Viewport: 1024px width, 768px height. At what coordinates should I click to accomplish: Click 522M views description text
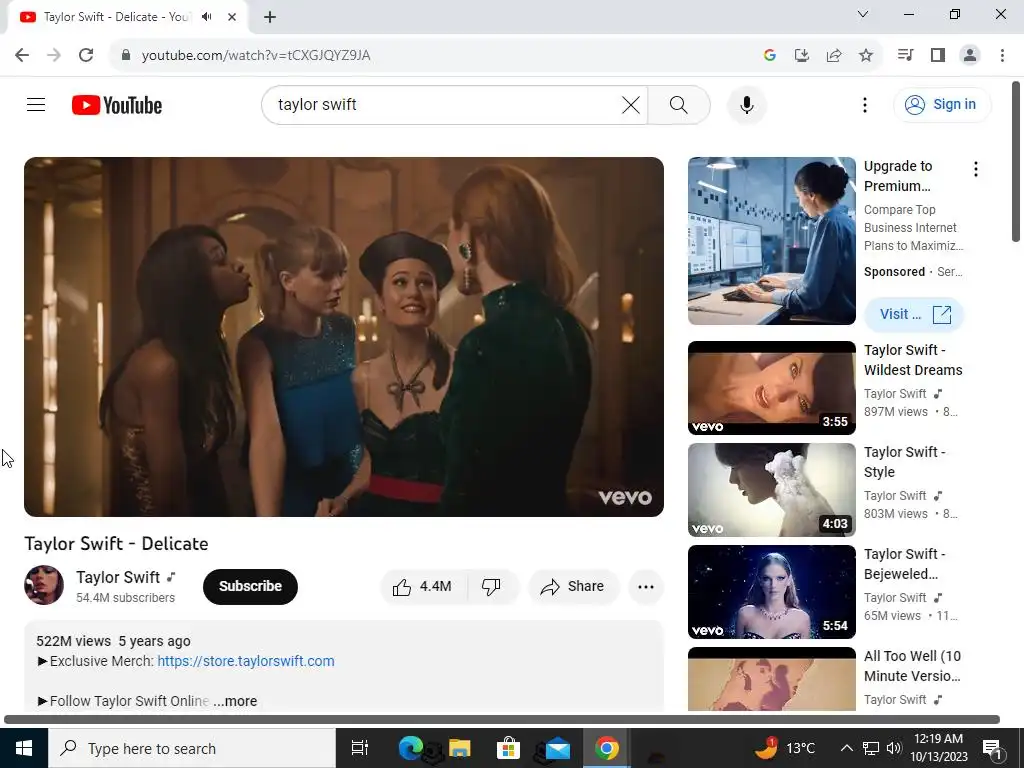point(73,641)
